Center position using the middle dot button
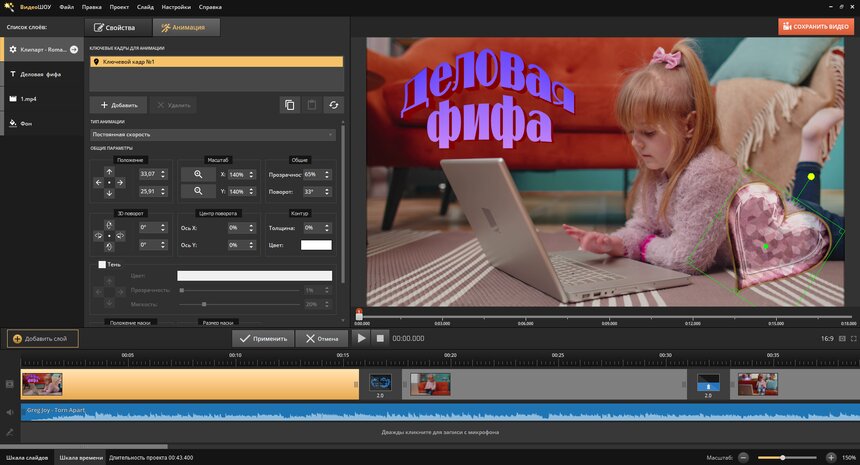The width and height of the screenshot is (860, 465). coord(109,182)
